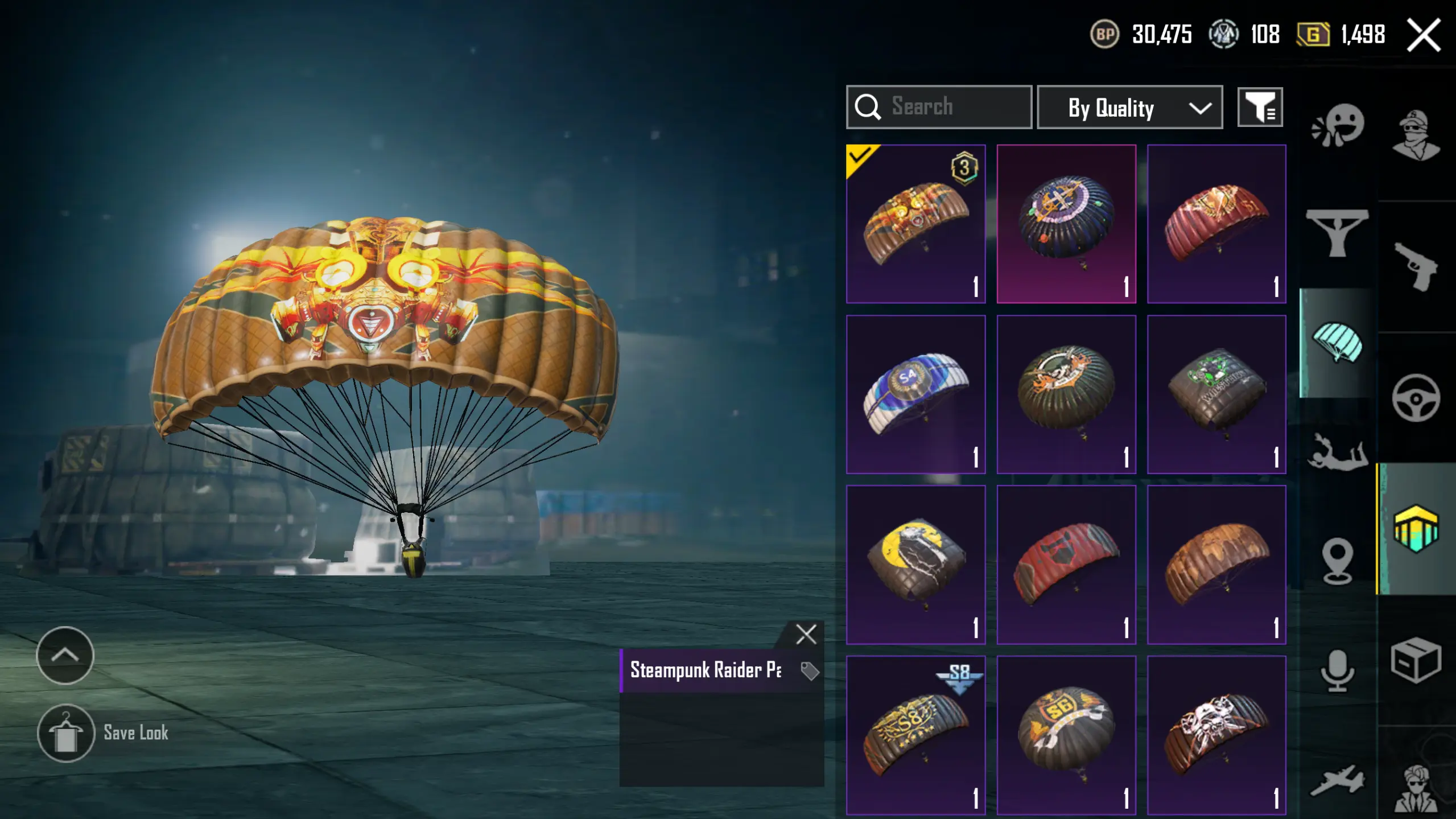The width and height of the screenshot is (1456, 819).
Task: Open the filter options icon
Action: (x=1260, y=107)
